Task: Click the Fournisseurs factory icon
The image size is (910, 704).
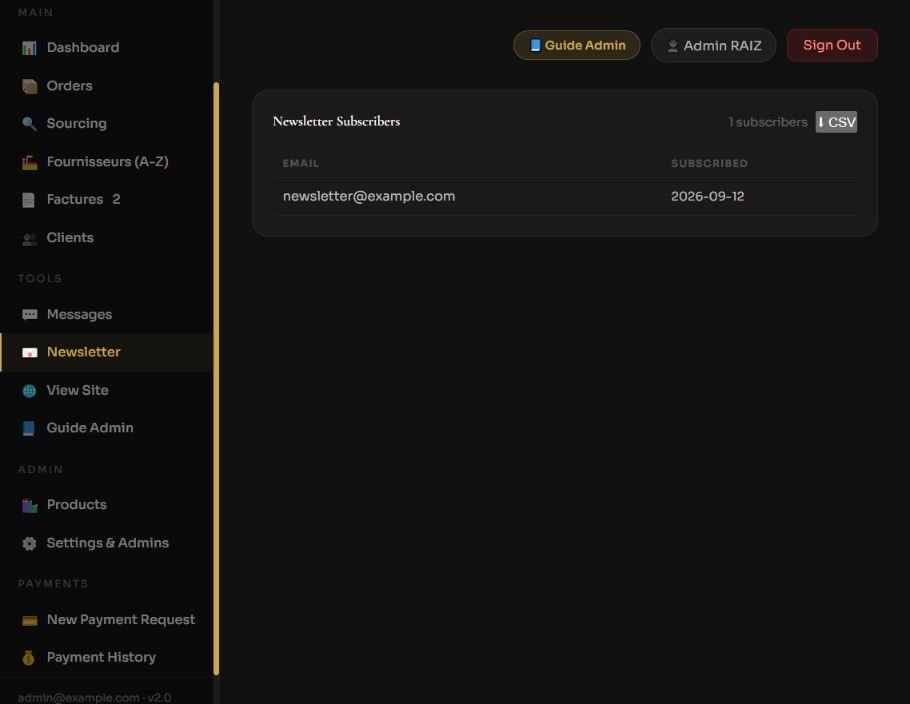Action: point(29,162)
